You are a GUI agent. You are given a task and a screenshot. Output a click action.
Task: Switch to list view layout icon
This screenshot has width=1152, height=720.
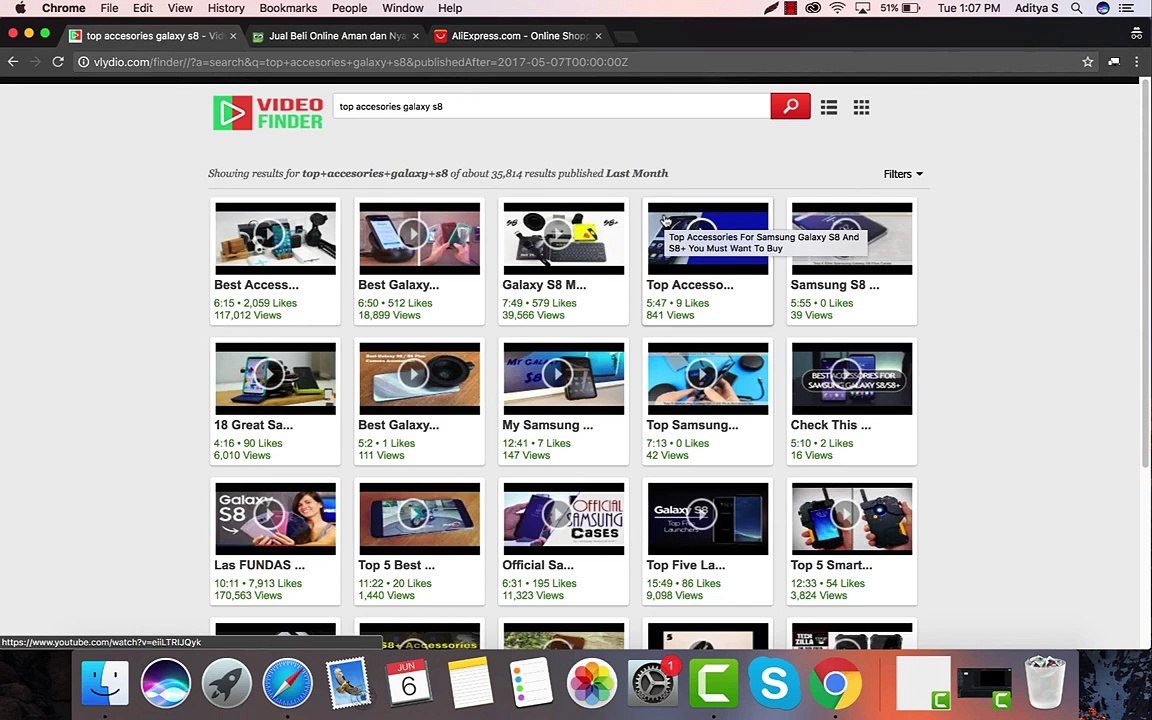(x=829, y=107)
